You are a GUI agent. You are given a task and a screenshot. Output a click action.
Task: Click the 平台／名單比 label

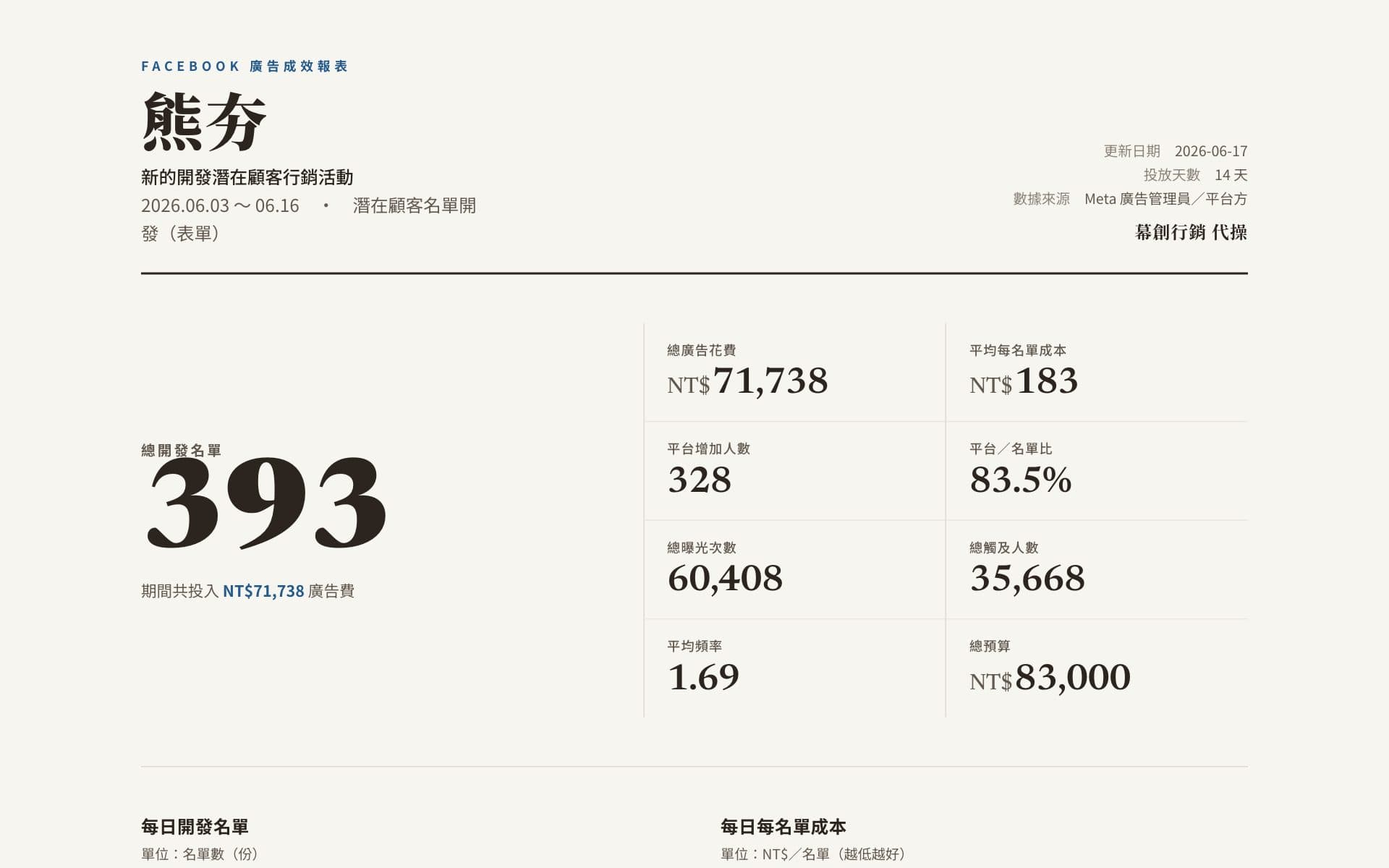pyautogui.click(x=1011, y=448)
